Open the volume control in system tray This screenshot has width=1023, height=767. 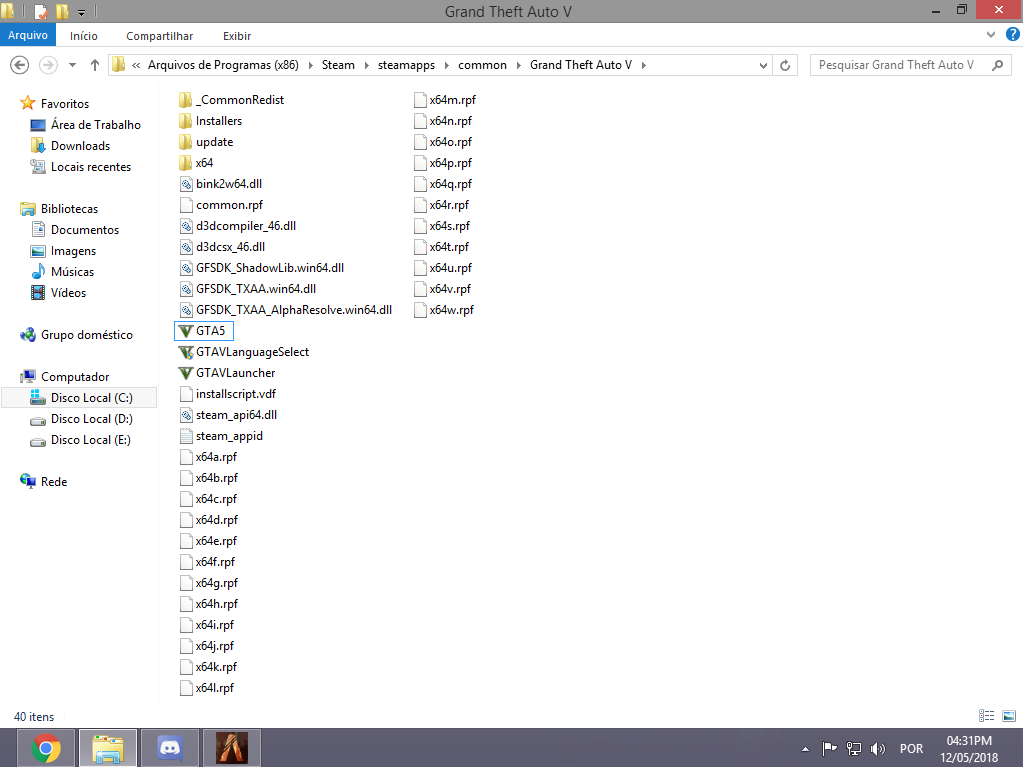pyautogui.click(x=878, y=749)
